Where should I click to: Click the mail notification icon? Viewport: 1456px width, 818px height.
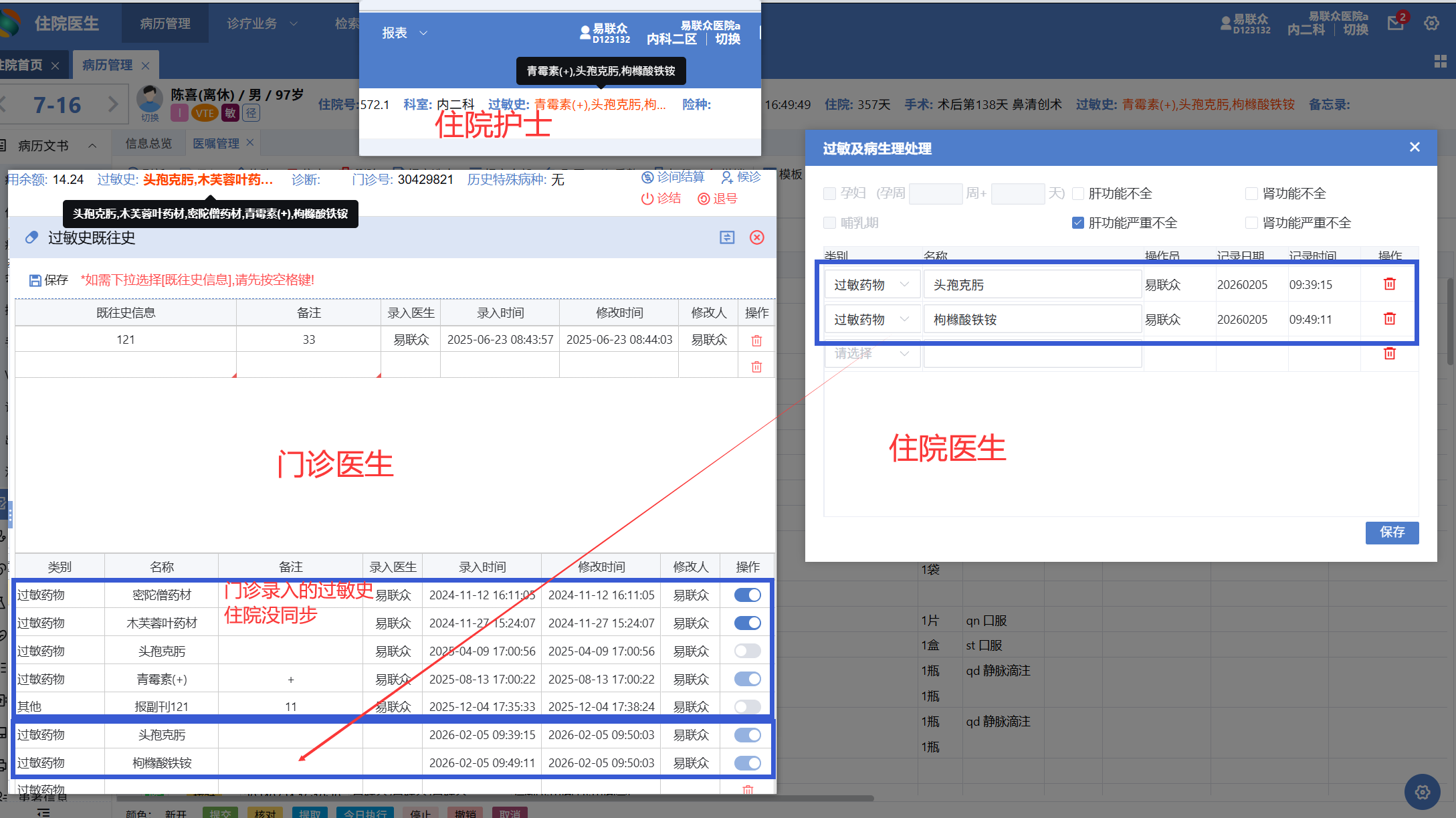pos(1395,23)
